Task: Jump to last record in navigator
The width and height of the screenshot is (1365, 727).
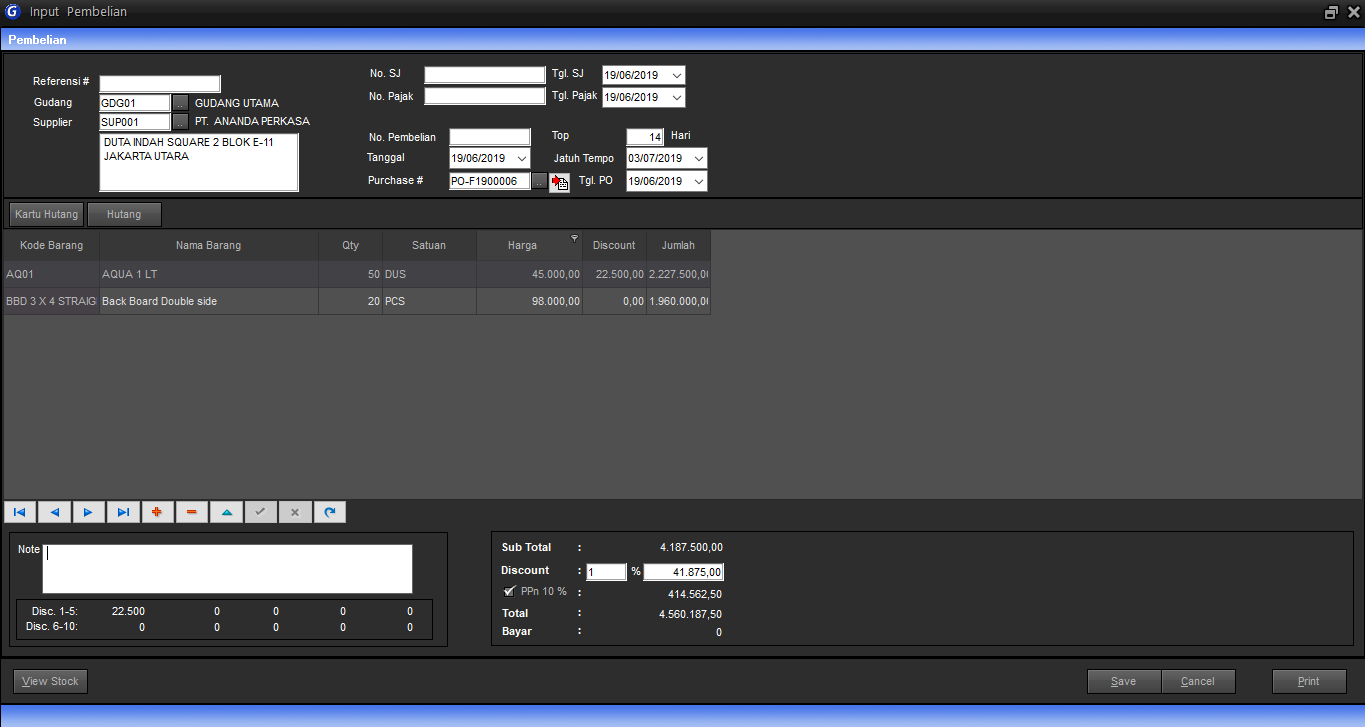Action: click(123, 512)
